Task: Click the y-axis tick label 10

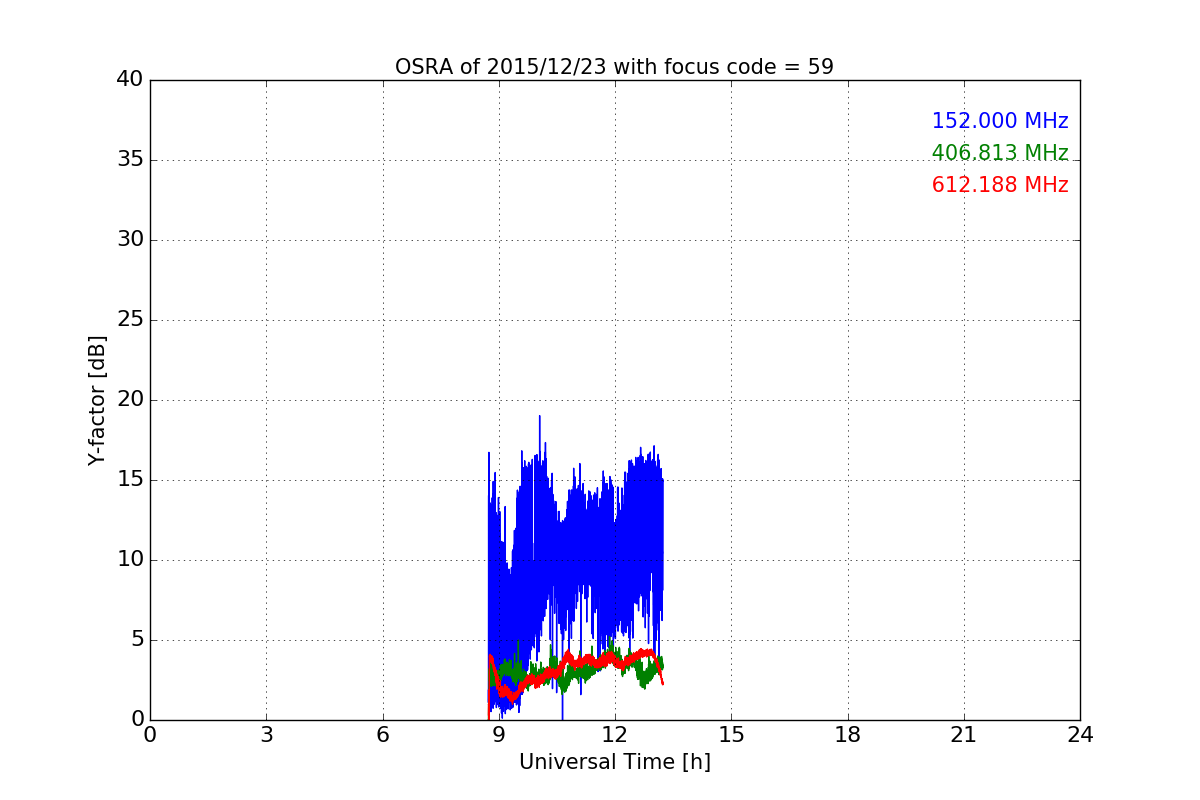Action: click(x=129, y=560)
